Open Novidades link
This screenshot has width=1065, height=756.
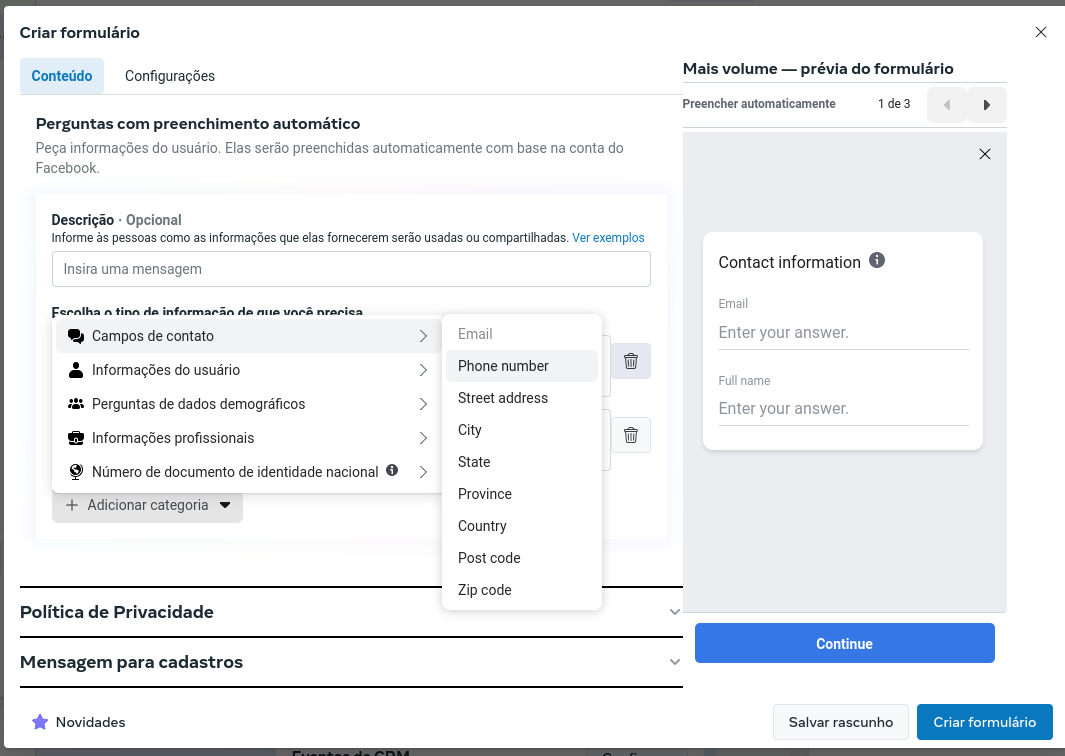pos(90,722)
